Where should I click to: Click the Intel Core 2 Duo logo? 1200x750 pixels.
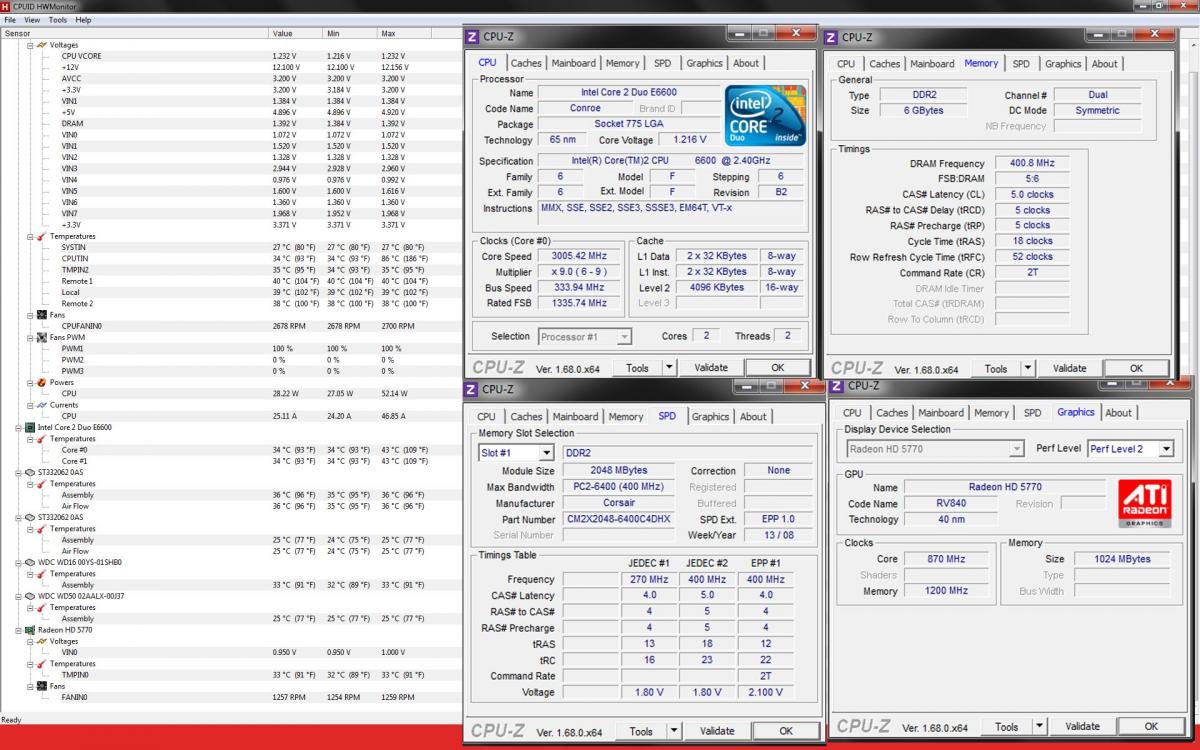[x=765, y=115]
